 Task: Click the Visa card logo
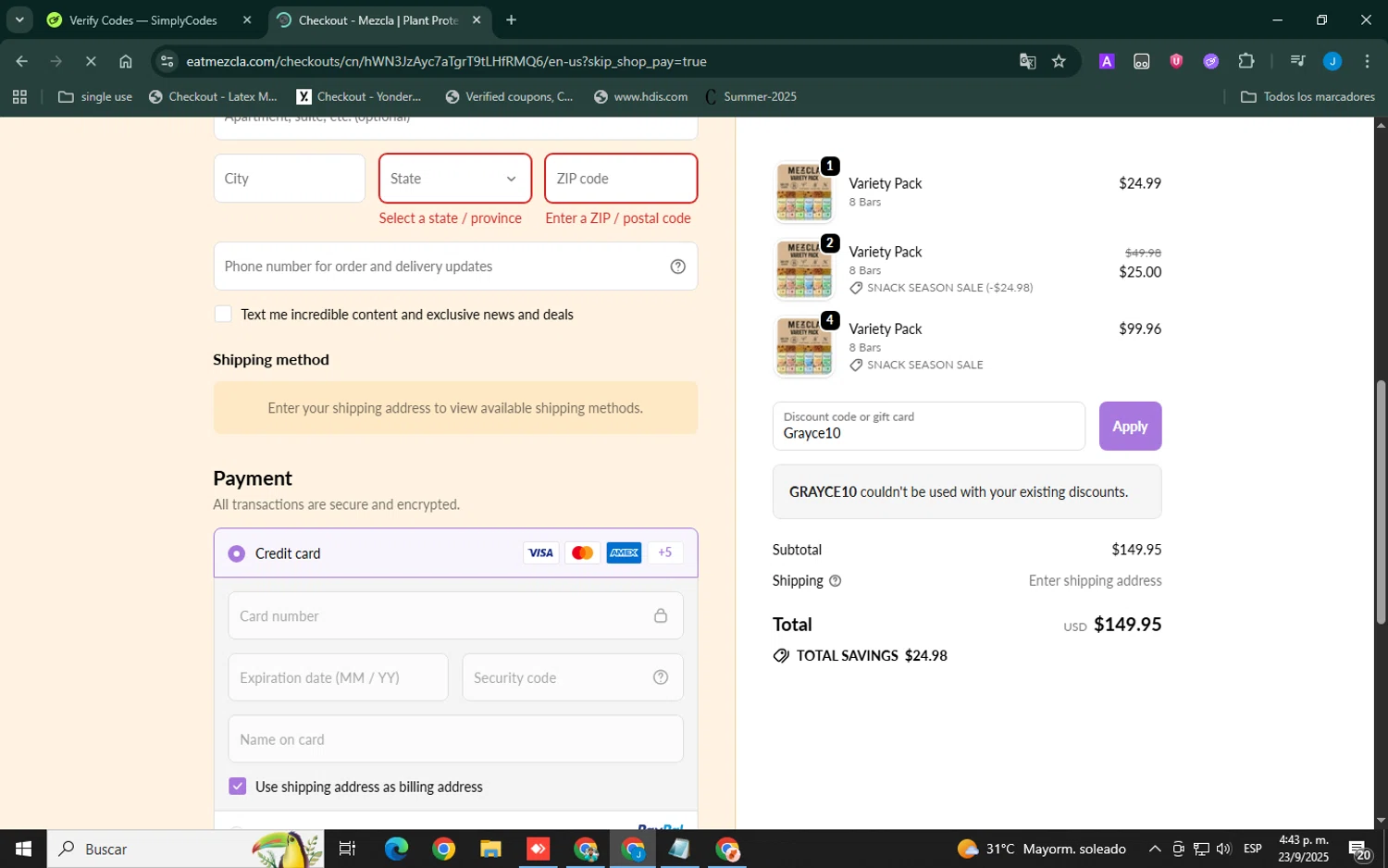(x=540, y=553)
